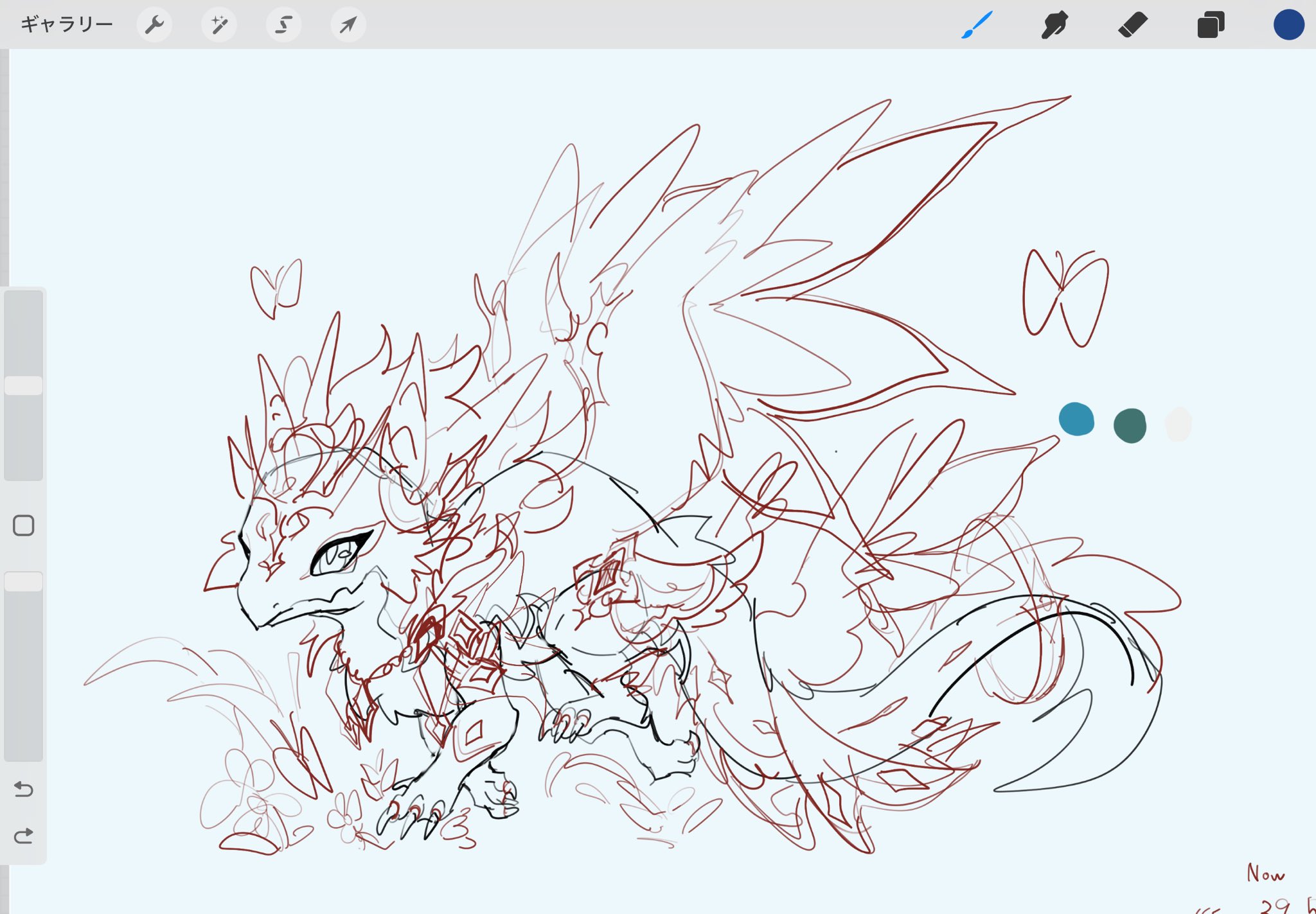
Task: Click the light blue paint dot on canvas
Action: (x=1076, y=419)
